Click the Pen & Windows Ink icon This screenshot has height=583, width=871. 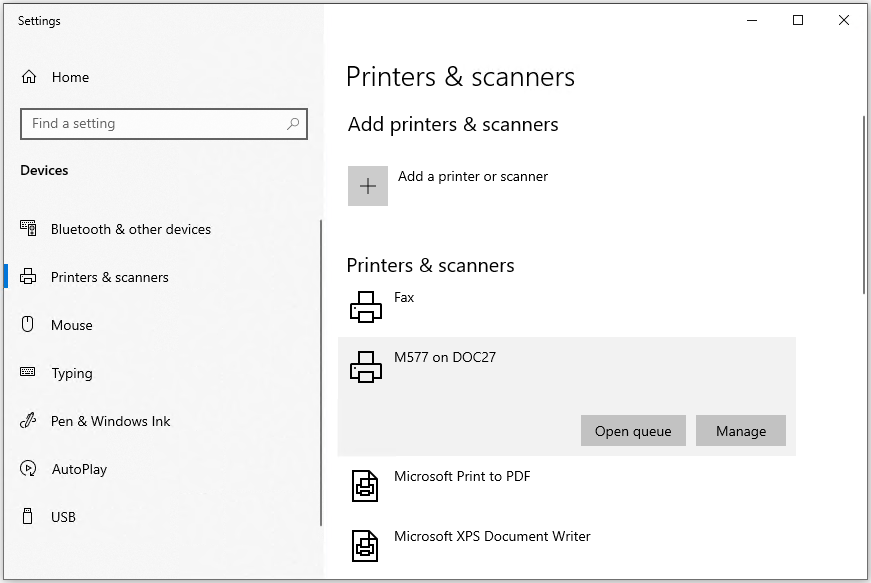tap(28, 421)
